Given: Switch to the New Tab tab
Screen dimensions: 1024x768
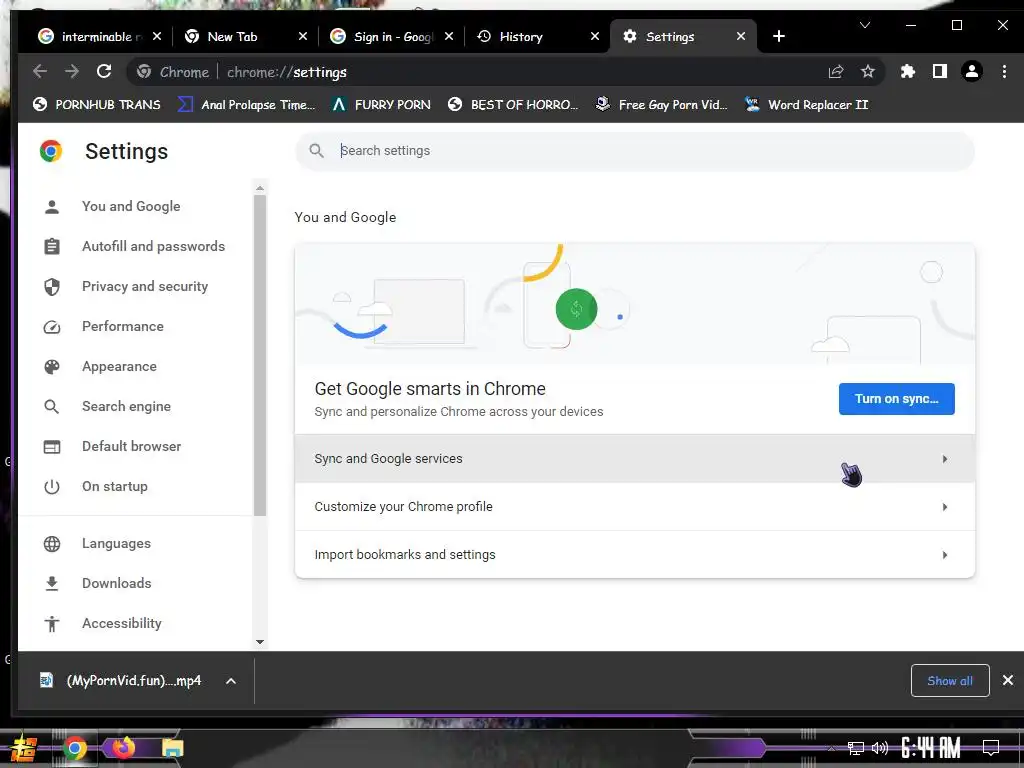Looking at the screenshot, I should 246,37.
